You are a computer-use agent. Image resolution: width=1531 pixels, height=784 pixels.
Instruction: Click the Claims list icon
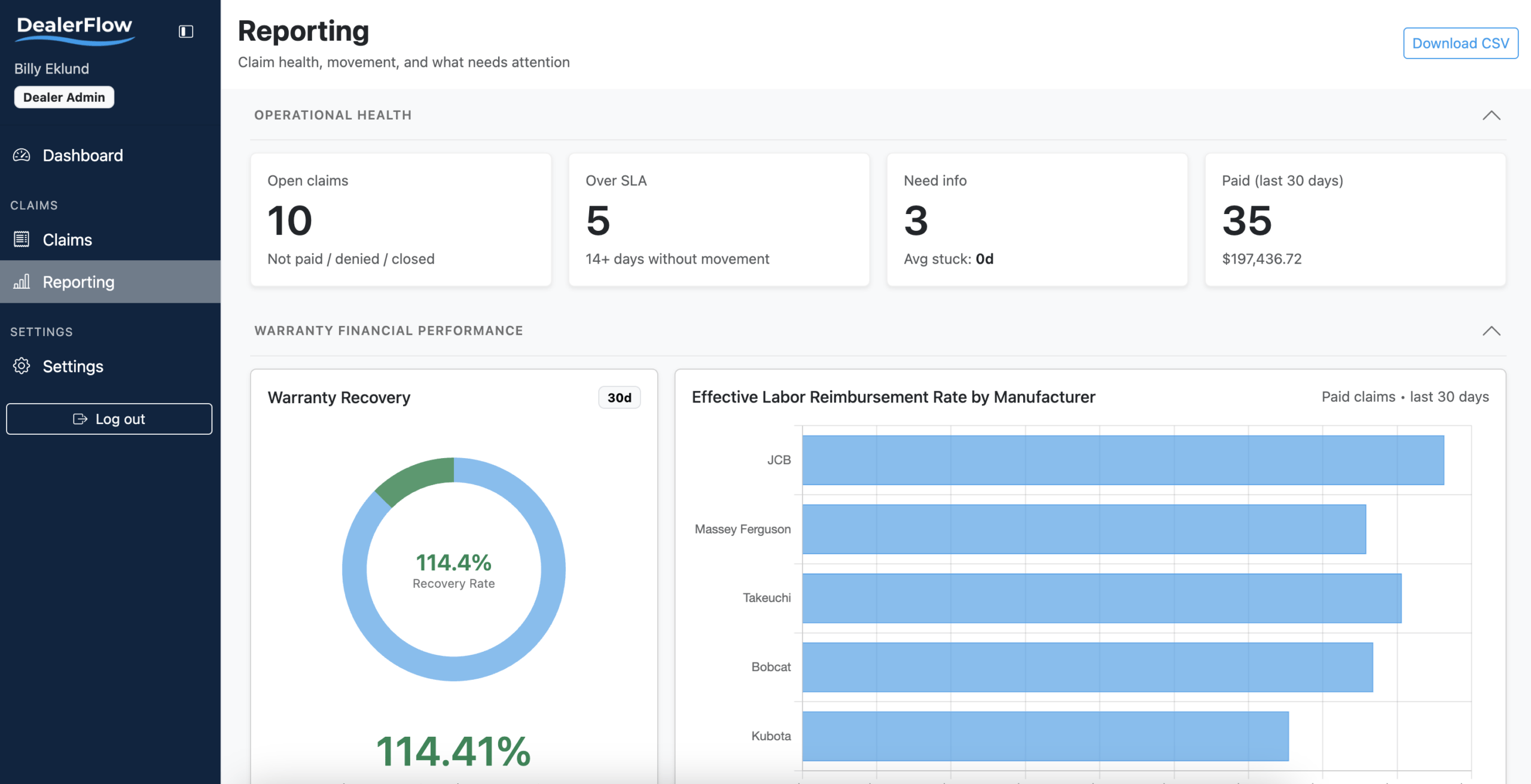[x=22, y=239]
